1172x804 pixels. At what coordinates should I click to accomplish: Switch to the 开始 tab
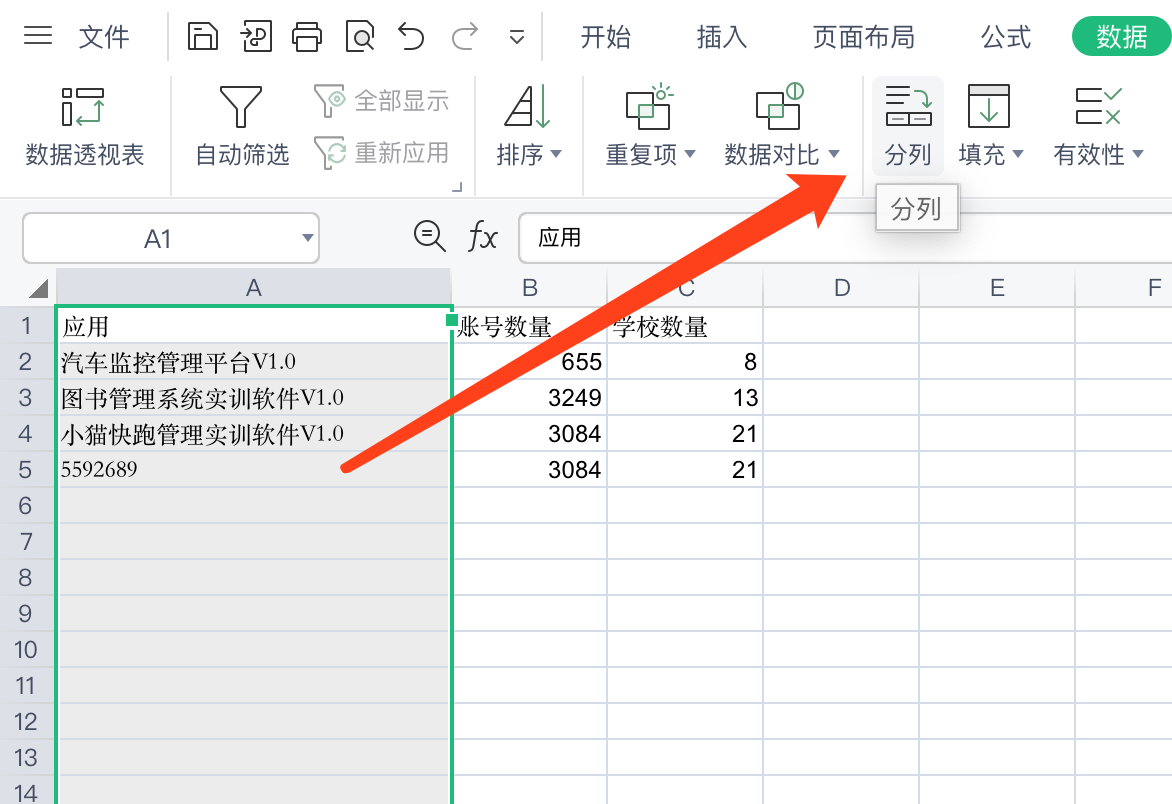[605, 37]
